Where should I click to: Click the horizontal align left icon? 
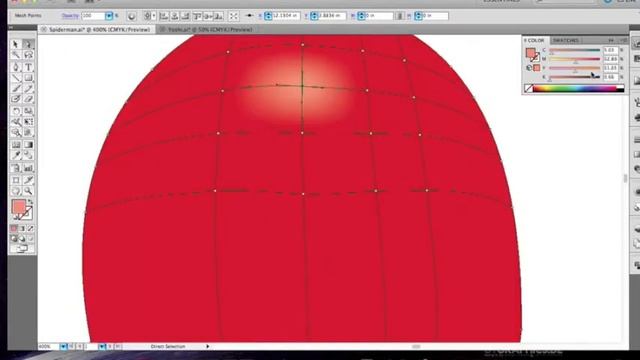pos(164,16)
